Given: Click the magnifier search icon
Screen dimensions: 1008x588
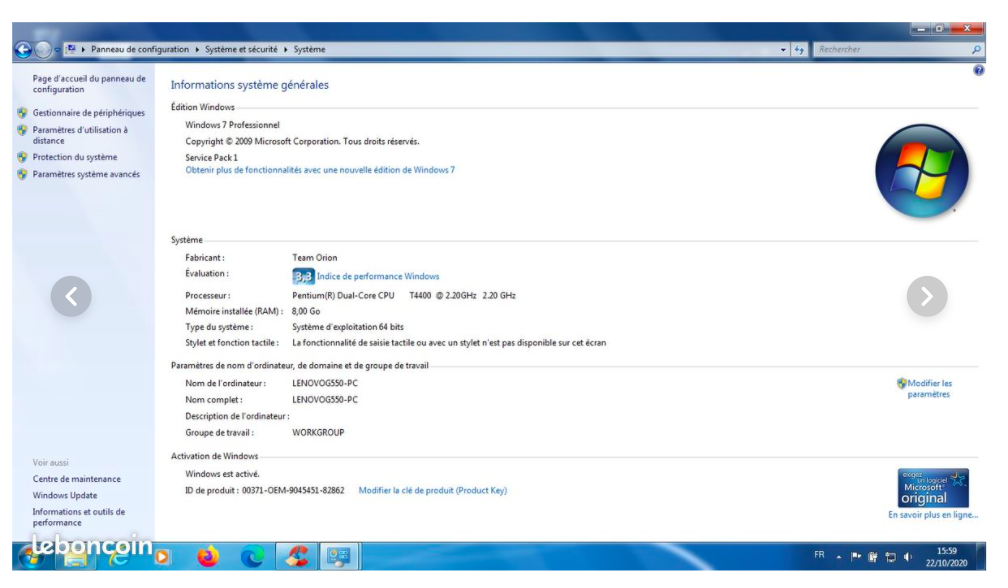Looking at the screenshot, I should [976, 49].
